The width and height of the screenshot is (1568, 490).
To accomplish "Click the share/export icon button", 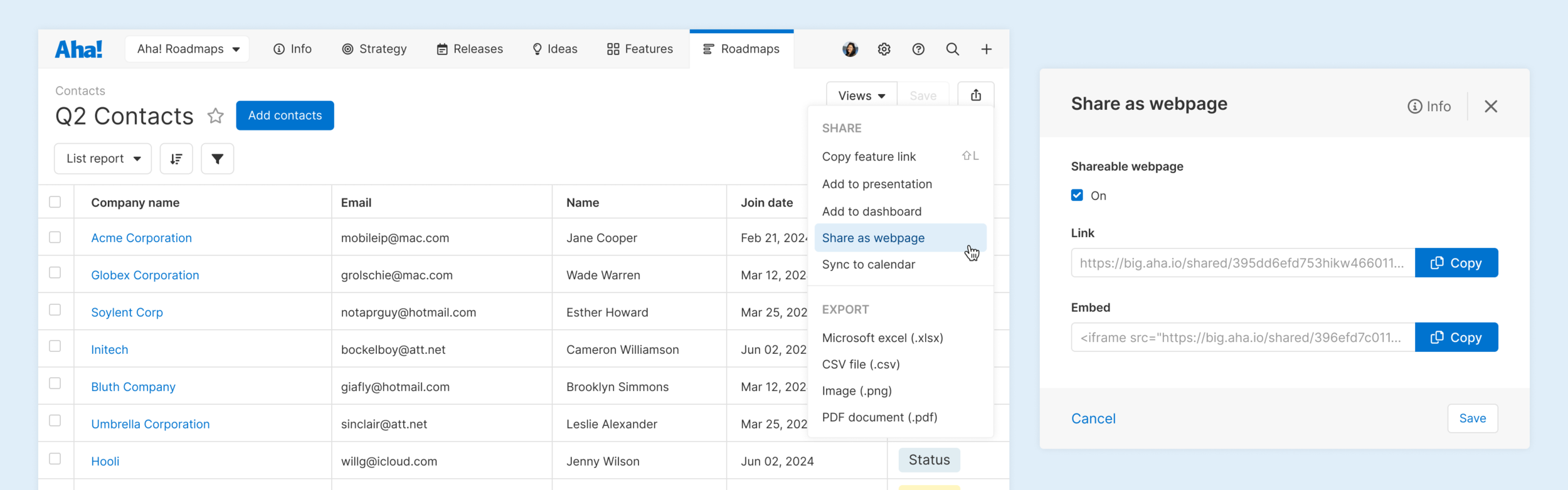I will coord(976,95).
